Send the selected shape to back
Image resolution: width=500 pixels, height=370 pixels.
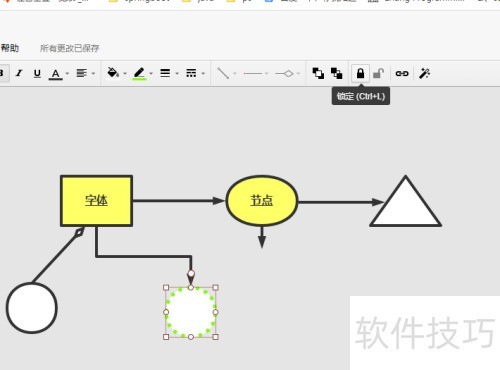point(336,73)
